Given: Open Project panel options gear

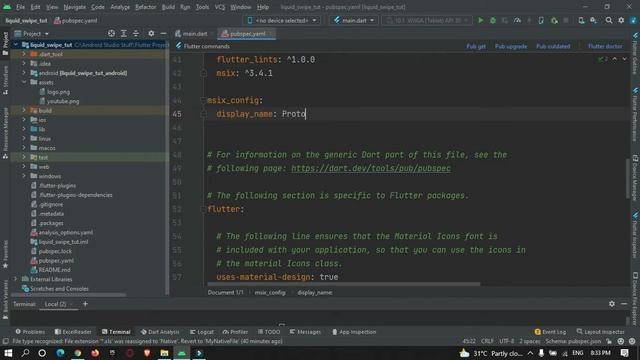Looking at the screenshot, I should (151, 33).
